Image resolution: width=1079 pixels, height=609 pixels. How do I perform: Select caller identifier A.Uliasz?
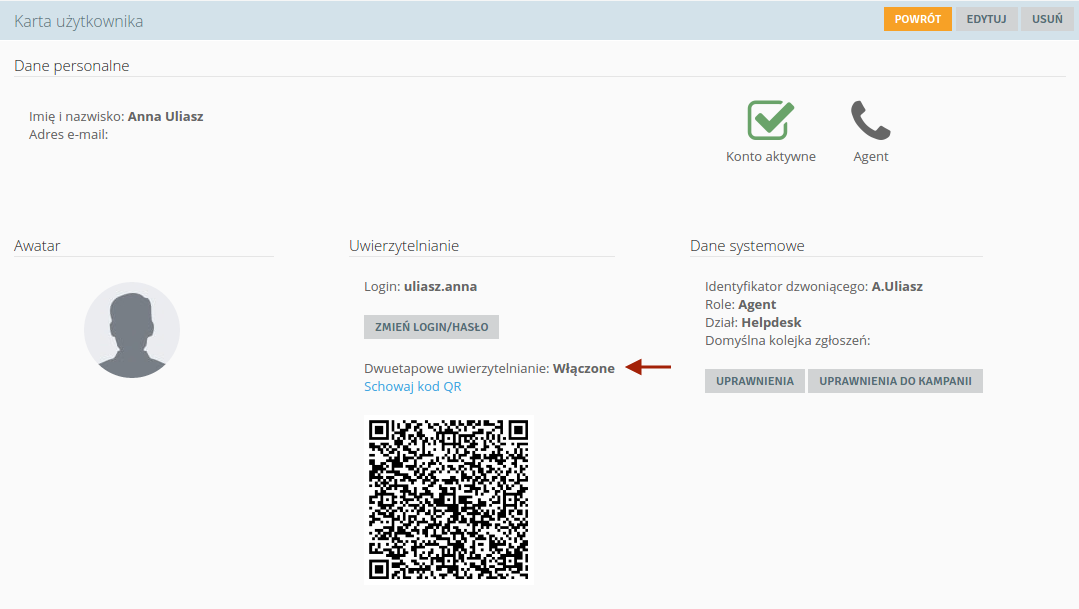897,286
